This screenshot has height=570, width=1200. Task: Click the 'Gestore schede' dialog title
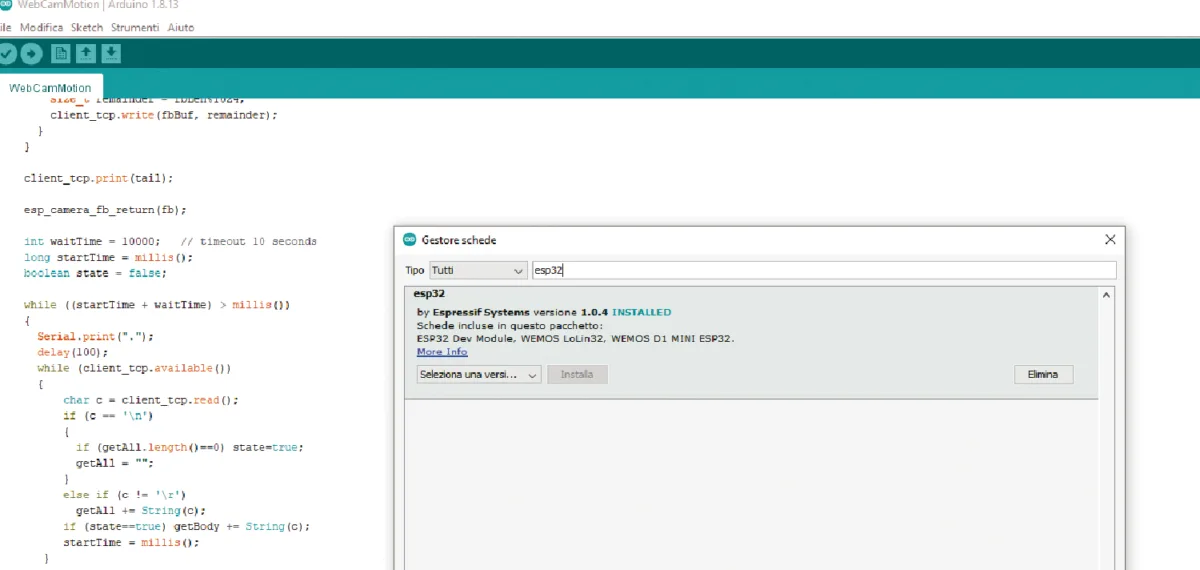pos(459,240)
